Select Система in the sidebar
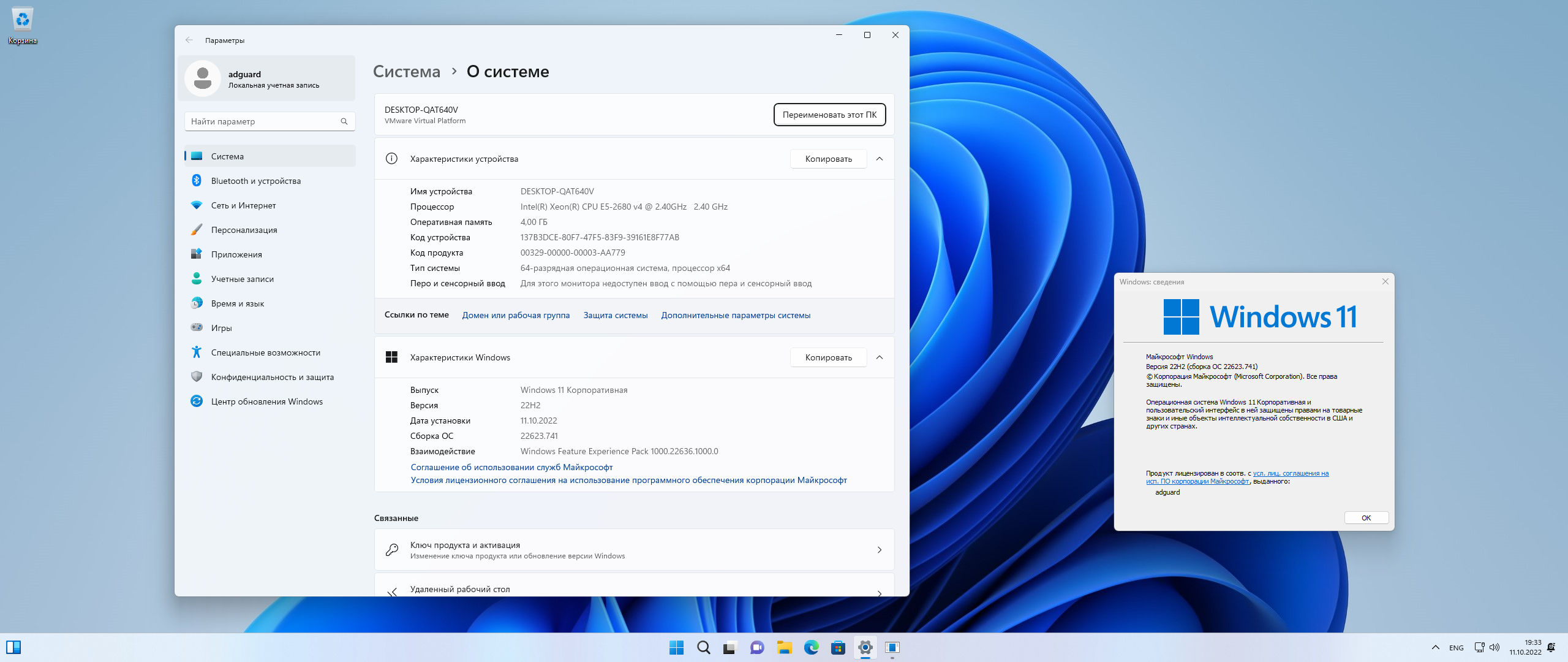Screen dimensions: 1568x662 [x=269, y=156]
